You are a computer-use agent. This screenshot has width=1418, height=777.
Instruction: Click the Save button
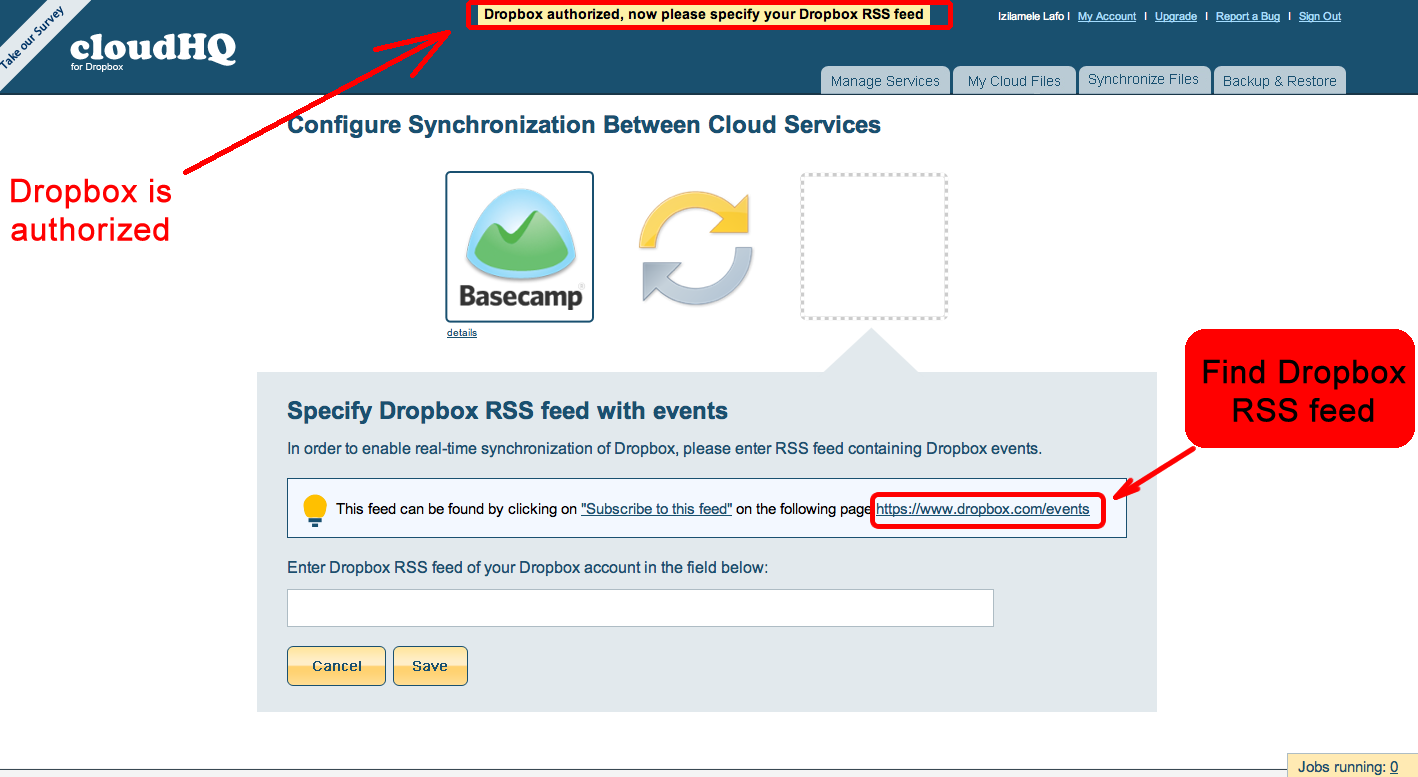(x=430, y=666)
